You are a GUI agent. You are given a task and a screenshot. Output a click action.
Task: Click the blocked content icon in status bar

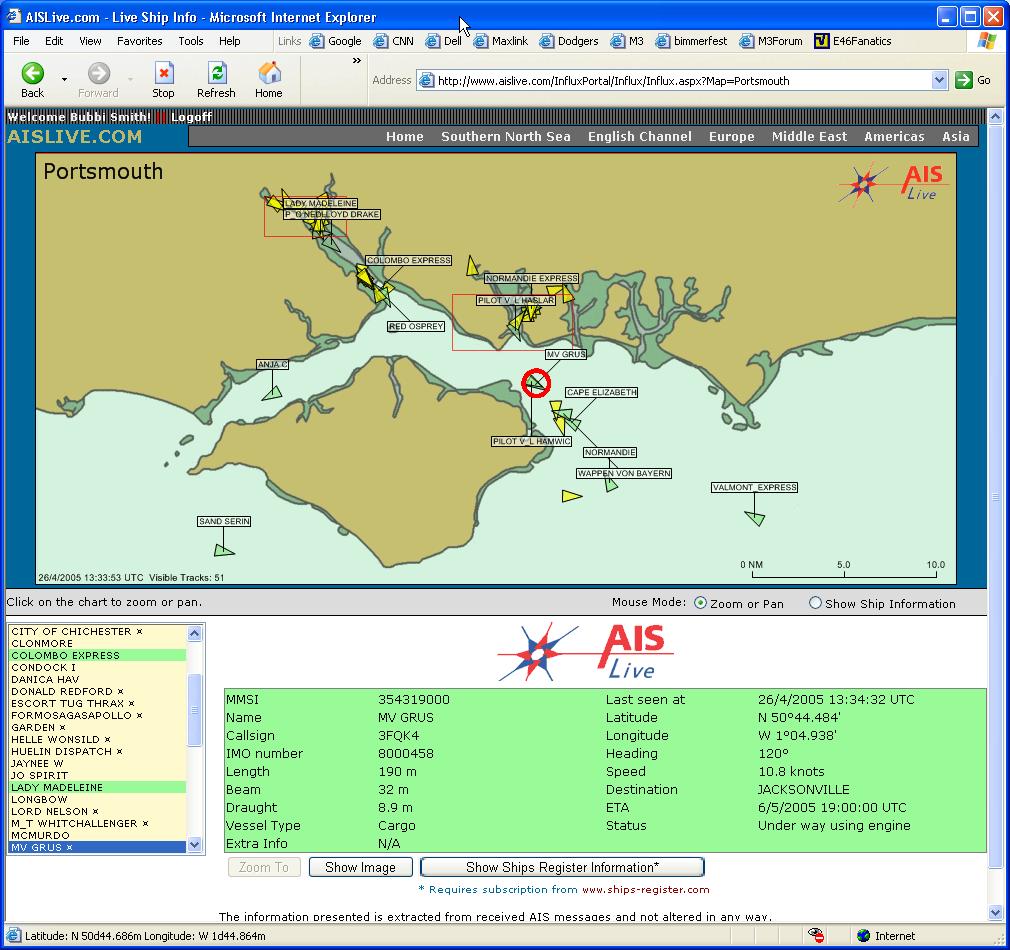pyautogui.click(x=815, y=936)
